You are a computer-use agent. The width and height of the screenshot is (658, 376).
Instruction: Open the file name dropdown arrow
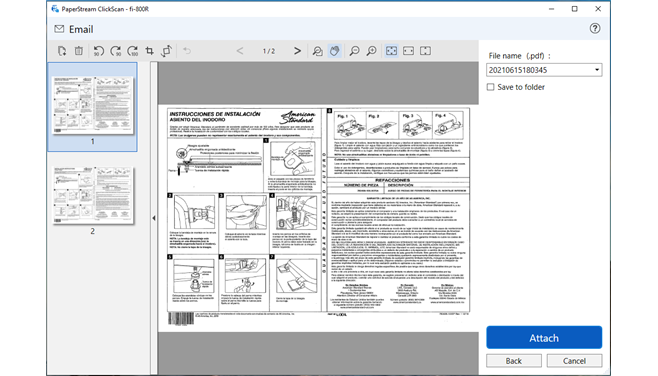coord(597,70)
